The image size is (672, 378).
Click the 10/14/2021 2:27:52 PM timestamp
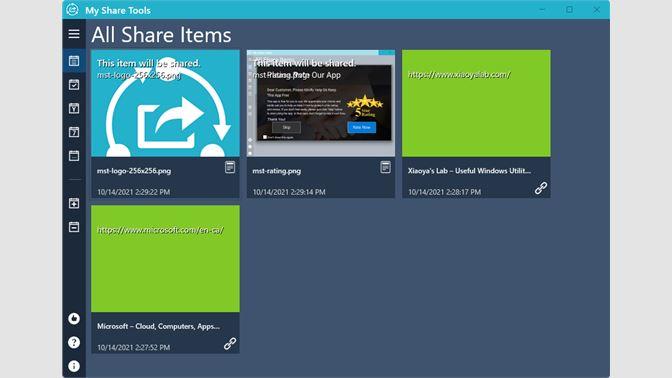click(133, 347)
